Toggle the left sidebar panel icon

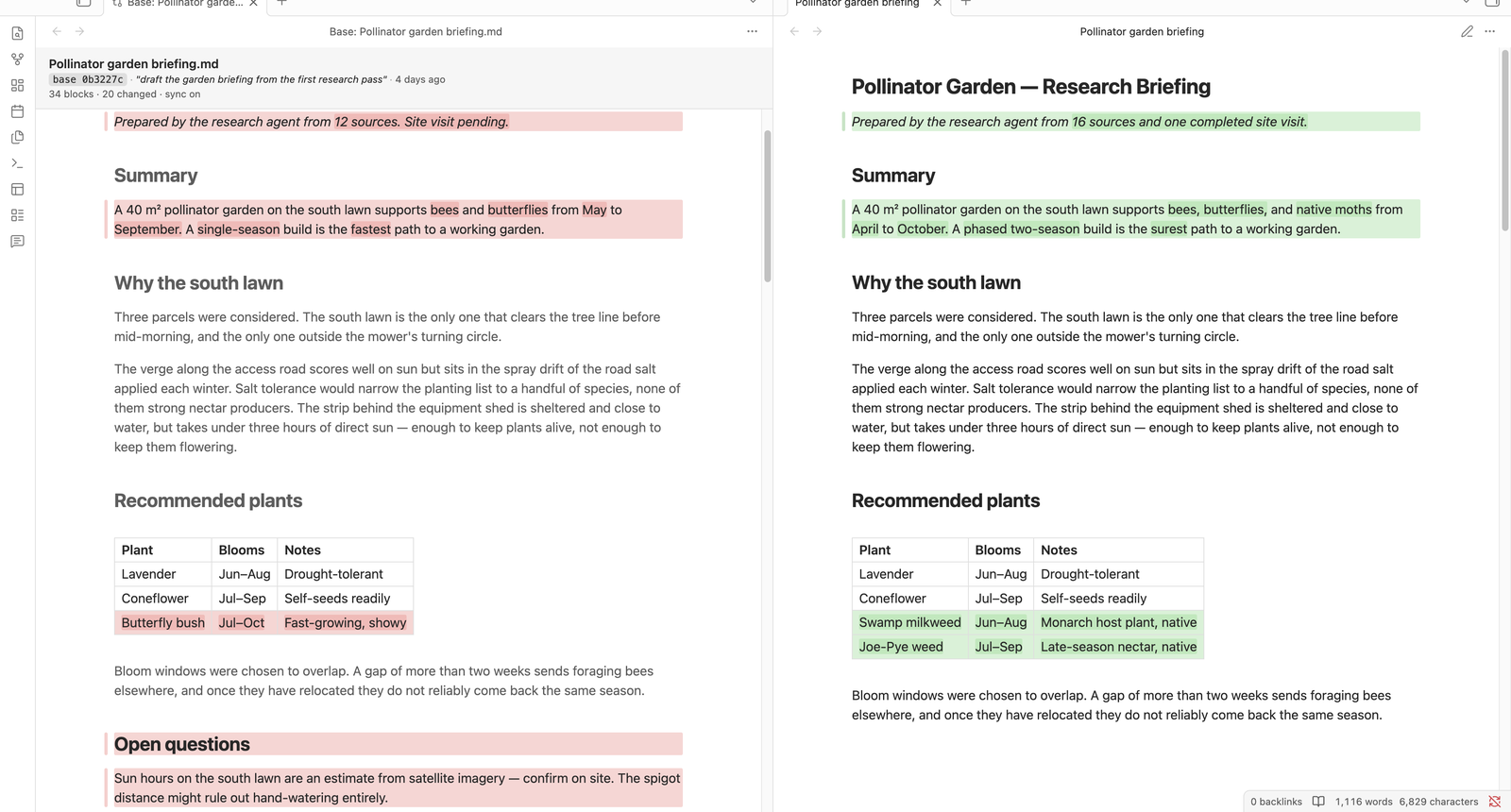pos(83,3)
